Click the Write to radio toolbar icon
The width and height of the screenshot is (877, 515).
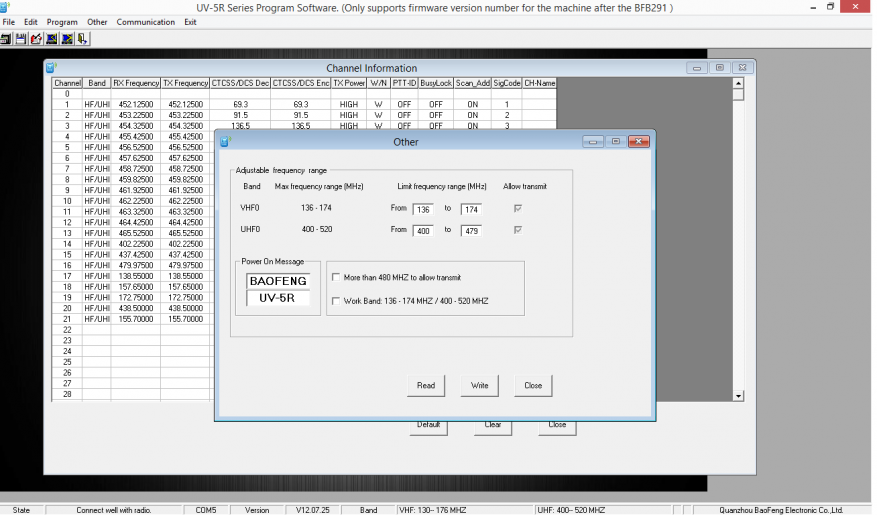pyautogui.click(x=67, y=39)
